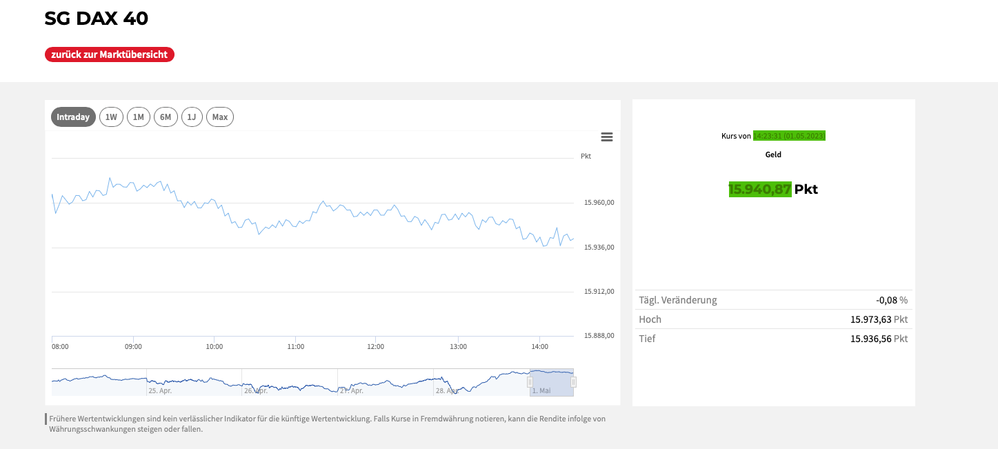Select the Intraday time range
Screen dimensions: 998x449
pyautogui.click(x=73, y=117)
